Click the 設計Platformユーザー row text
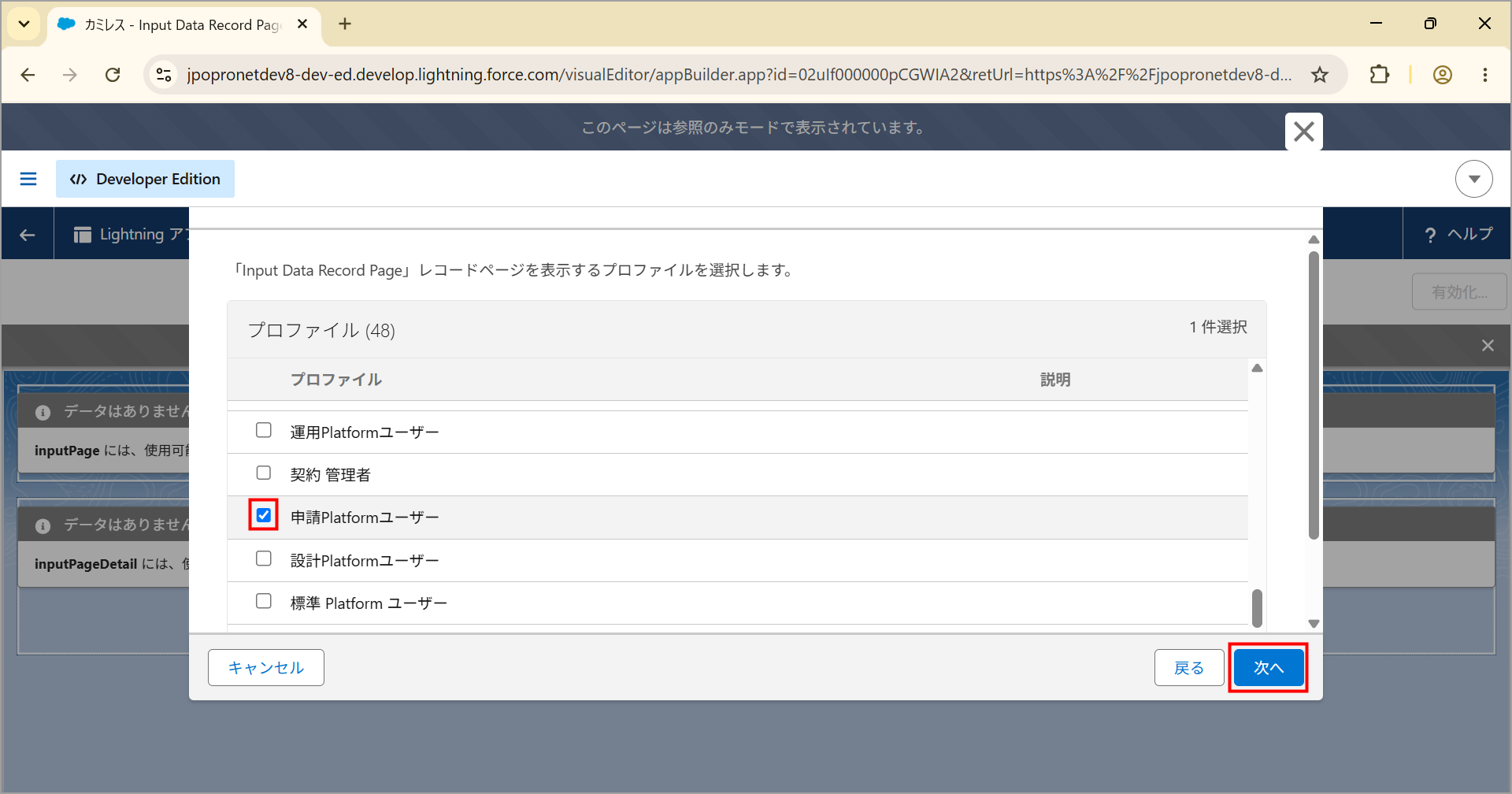Screen dimensions: 1512x794 (x=365, y=561)
